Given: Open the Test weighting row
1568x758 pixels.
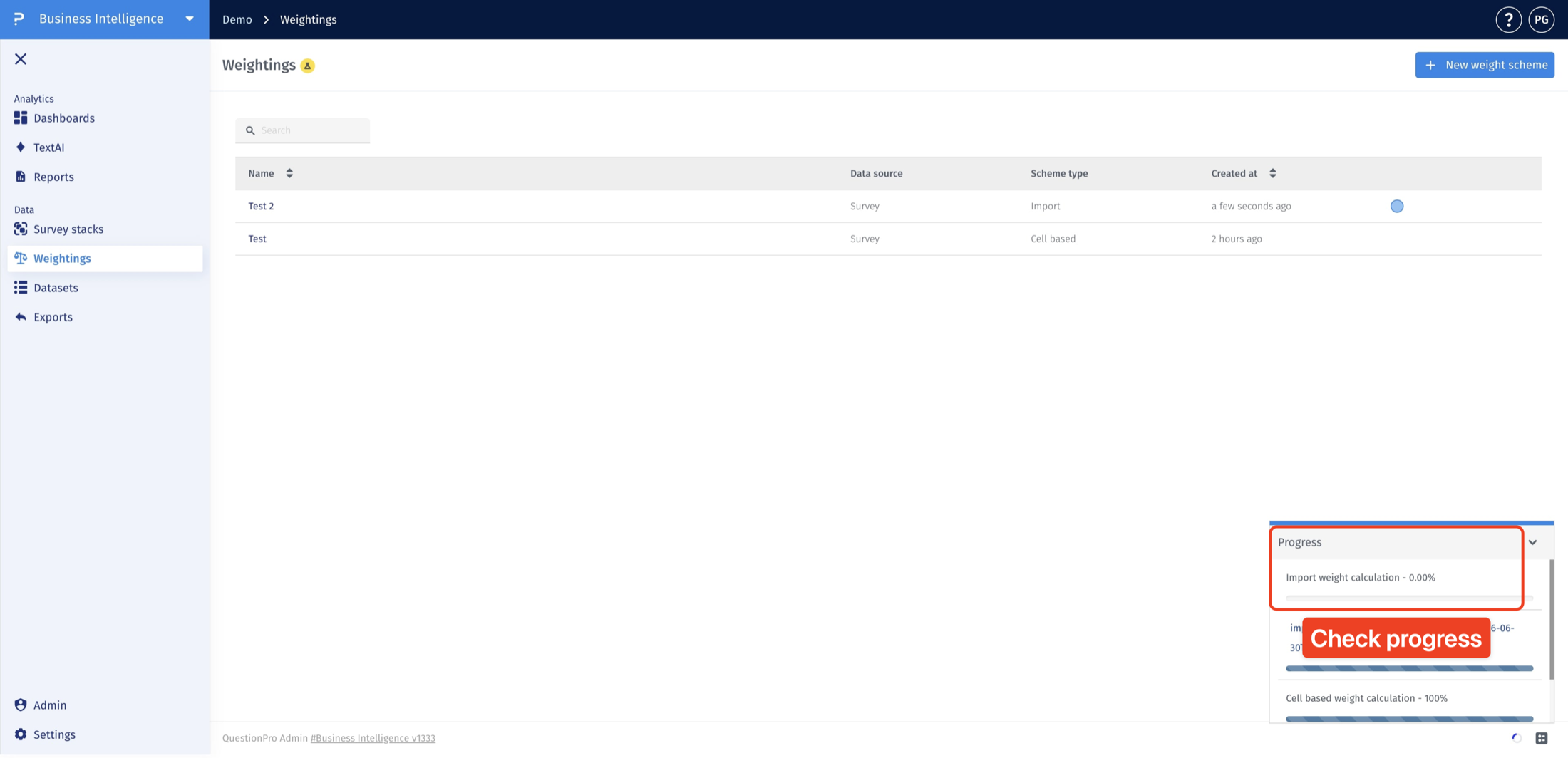Looking at the screenshot, I should (888, 239).
